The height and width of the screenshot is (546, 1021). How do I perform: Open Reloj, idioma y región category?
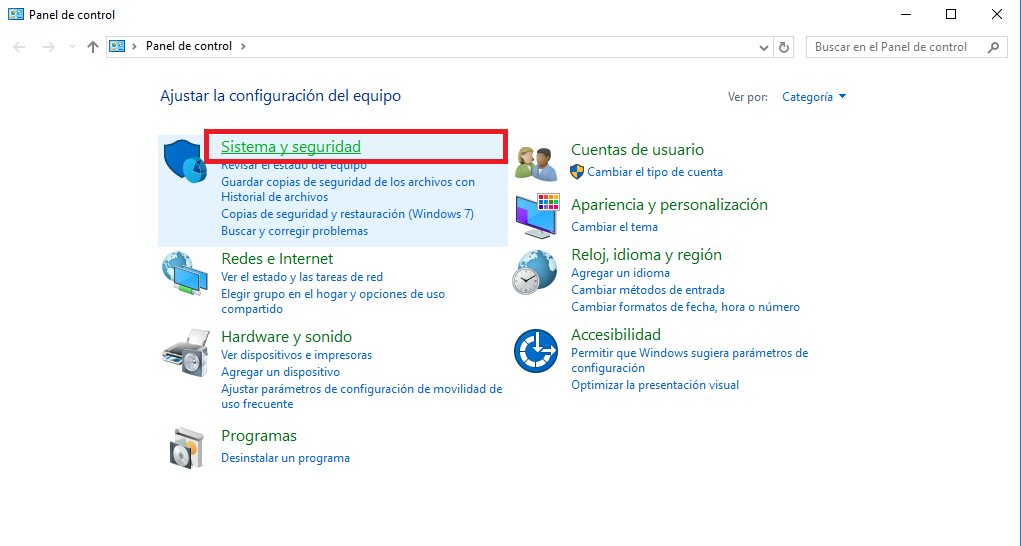click(x=646, y=255)
